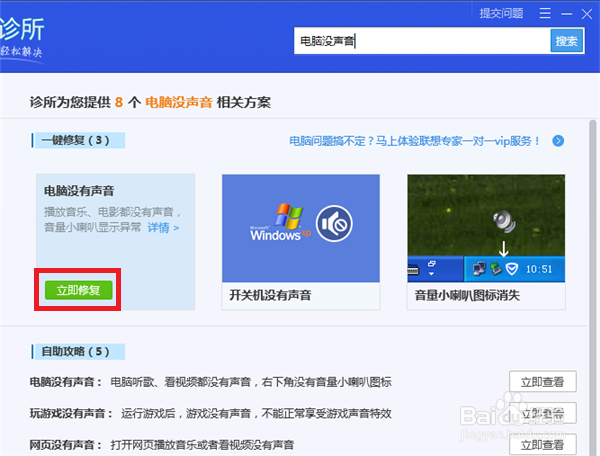Viewport: 600px width, 456px height.
Task: Click the 搜索 button
Action: tap(567, 41)
